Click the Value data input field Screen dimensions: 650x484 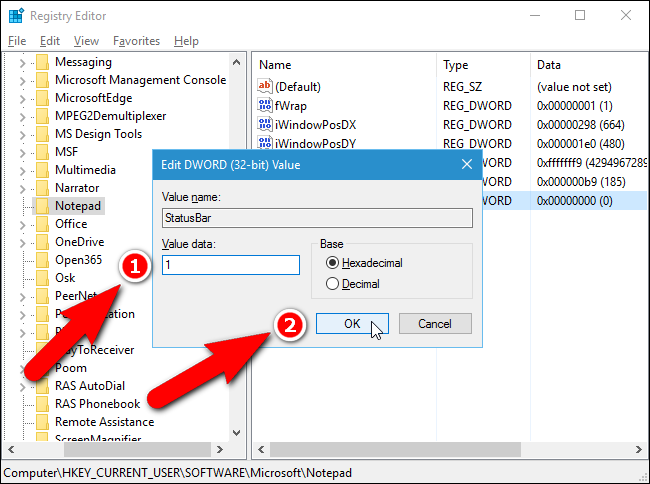[231, 265]
